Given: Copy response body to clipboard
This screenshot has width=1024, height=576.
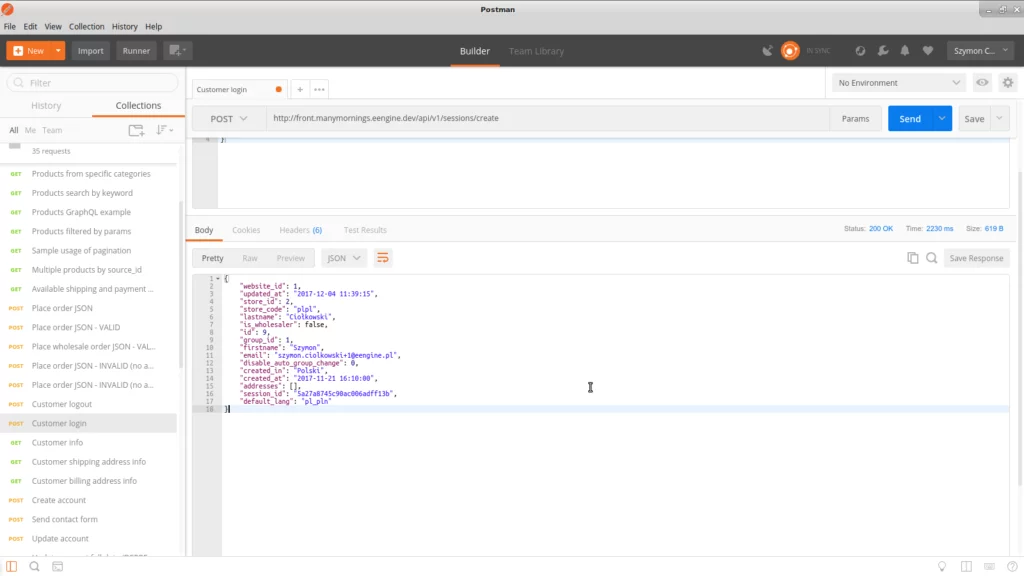Looking at the screenshot, I should [x=912, y=258].
